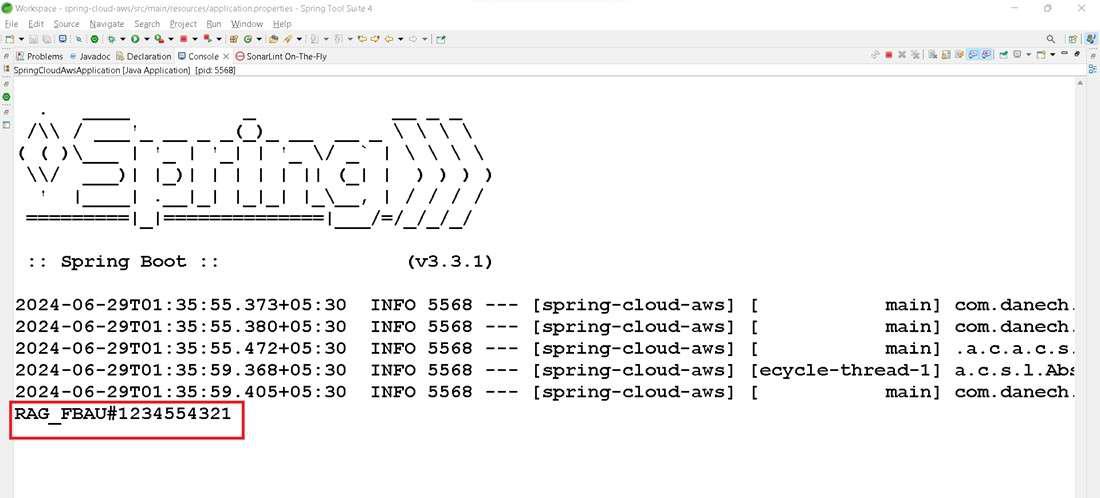1100x498 pixels.
Task: Click the green Boot Dashboard icon in left trim
Action: [6, 96]
